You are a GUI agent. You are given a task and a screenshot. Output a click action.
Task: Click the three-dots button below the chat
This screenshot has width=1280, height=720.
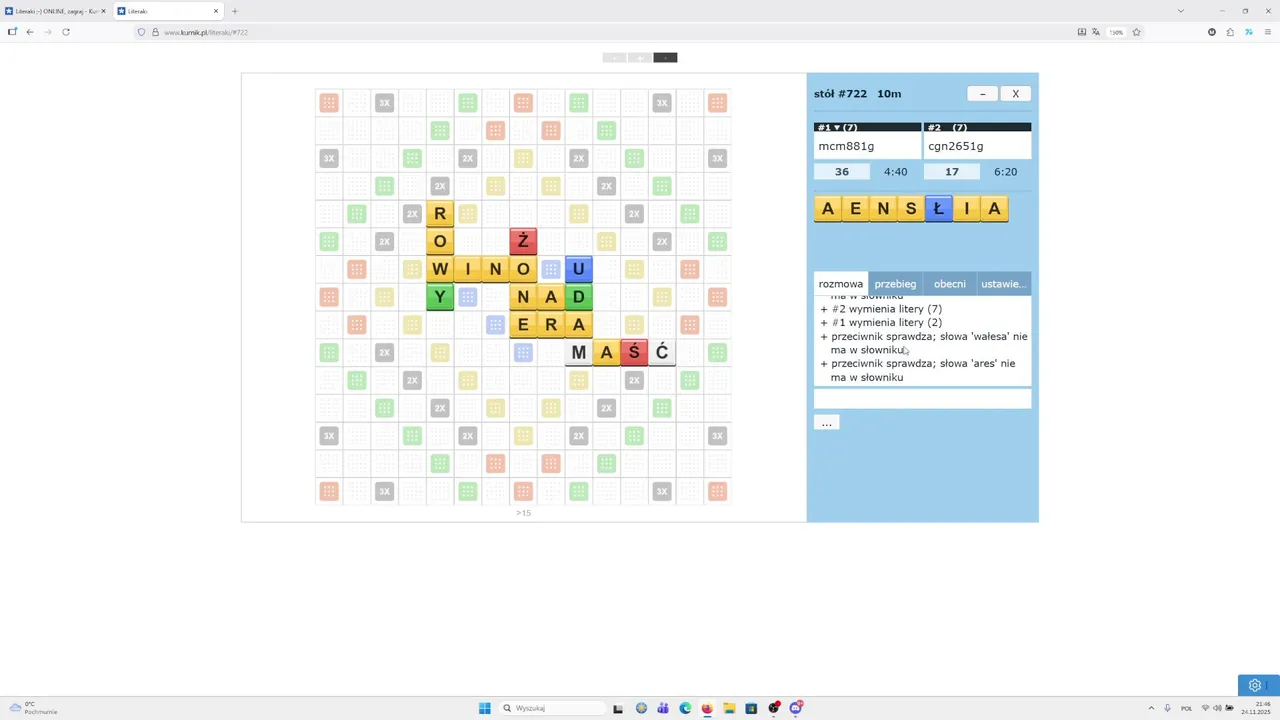(826, 423)
